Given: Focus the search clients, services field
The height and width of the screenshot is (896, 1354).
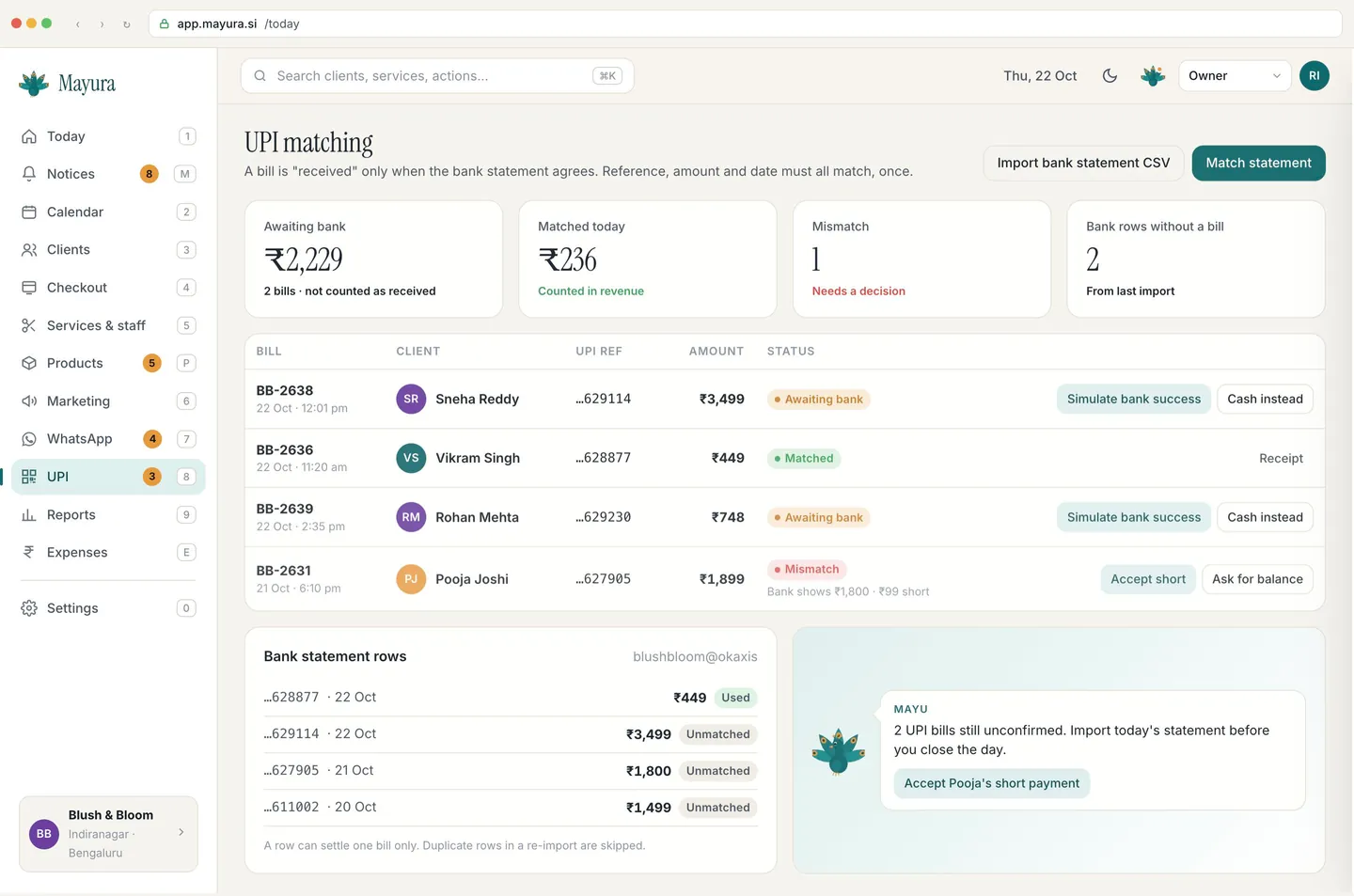Looking at the screenshot, I should point(437,76).
